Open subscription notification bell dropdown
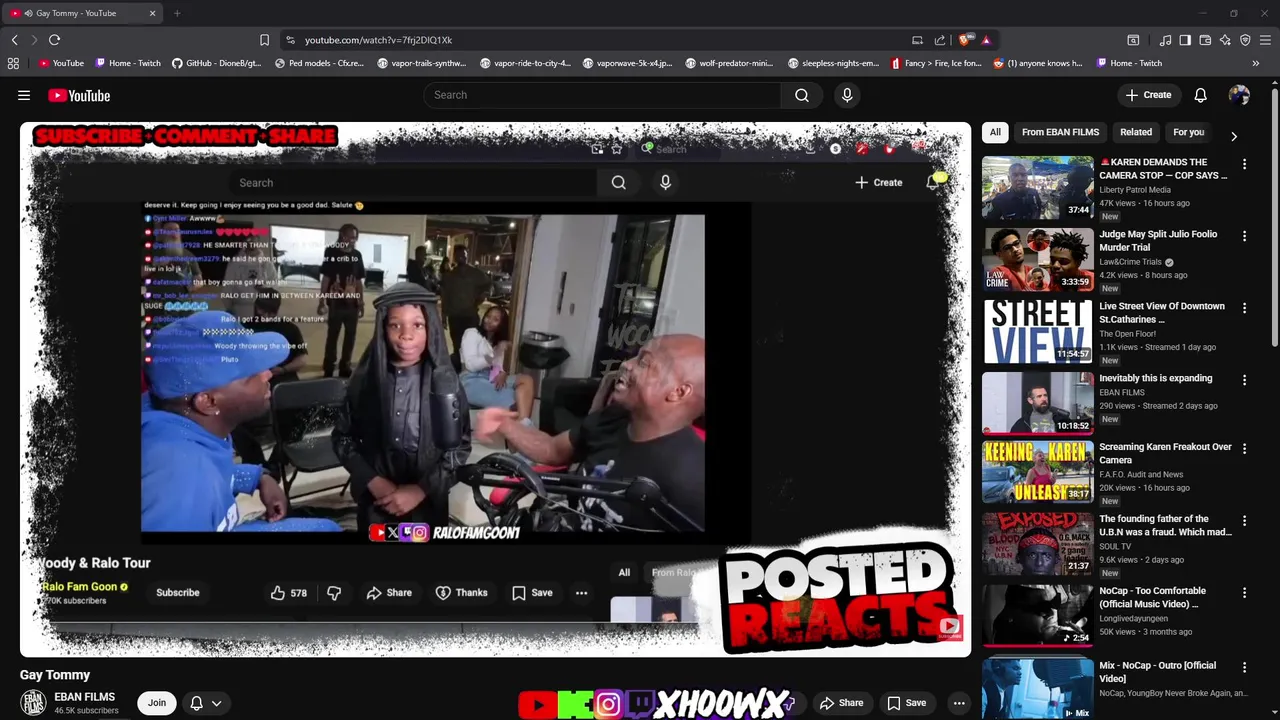The image size is (1280, 720). [x=205, y=703]
